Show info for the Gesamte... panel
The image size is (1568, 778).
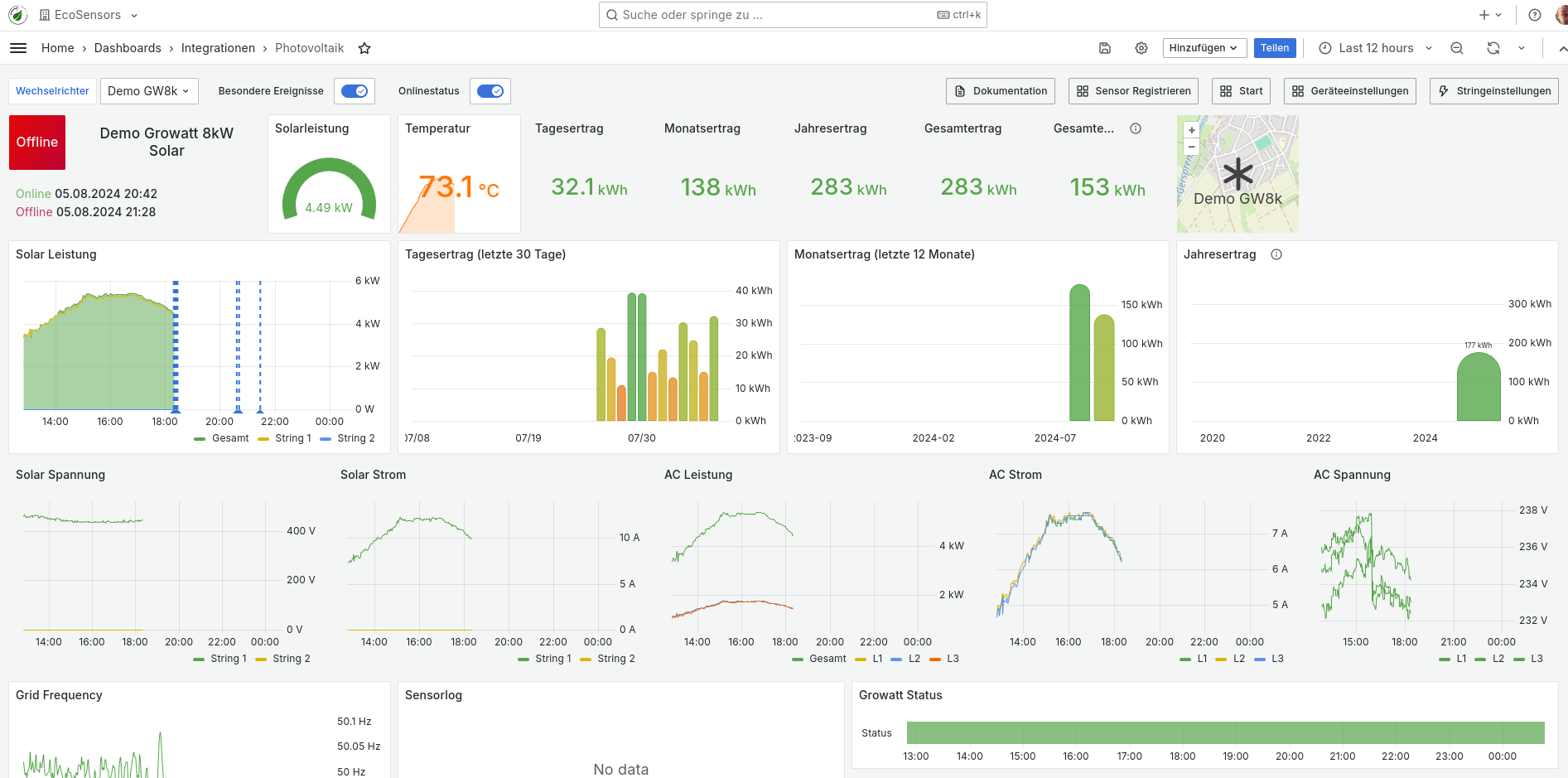click(x=1136, y=128)
